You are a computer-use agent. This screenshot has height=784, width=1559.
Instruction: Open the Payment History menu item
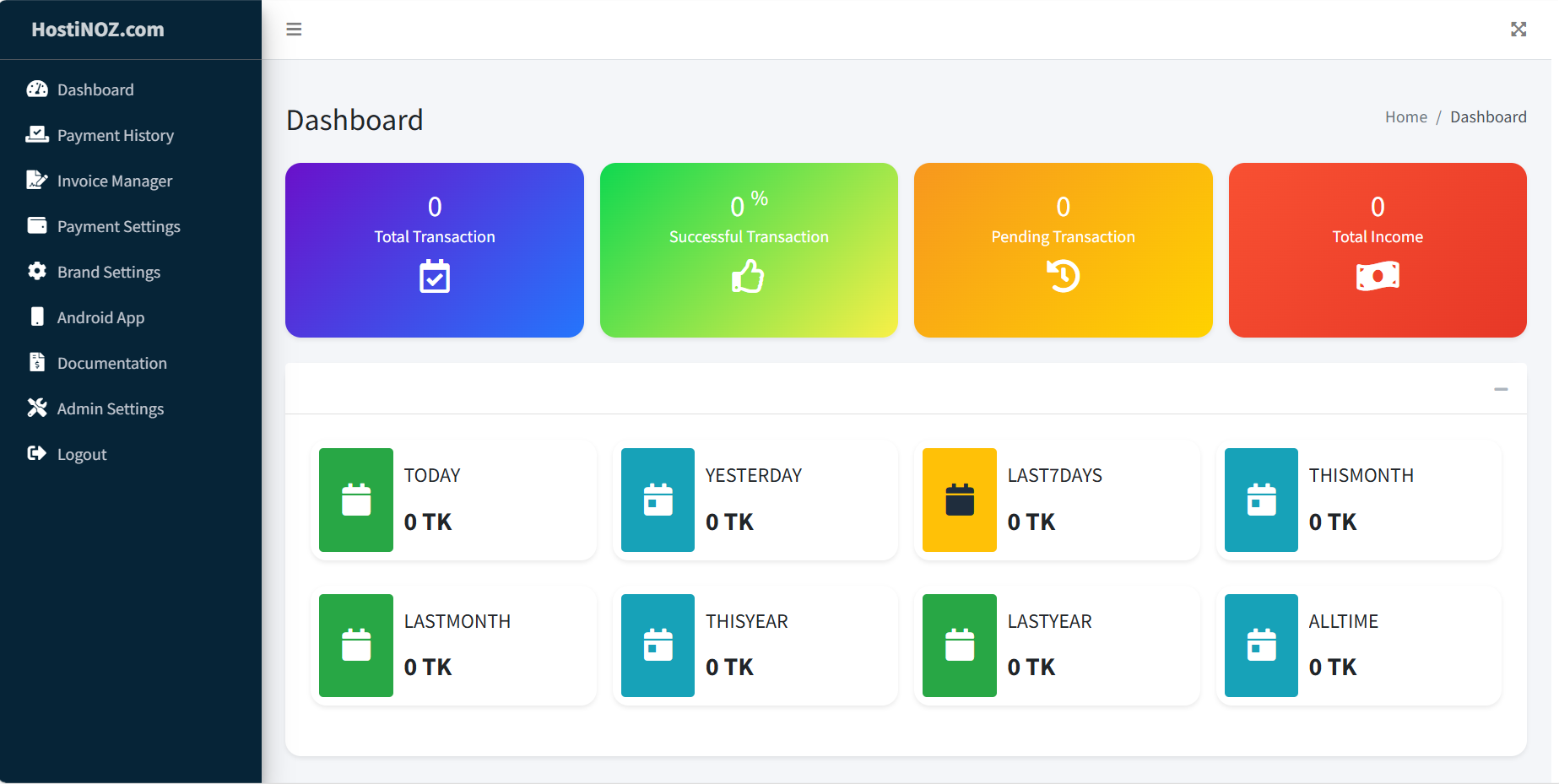pyautogui.click(x=115, y=134)
